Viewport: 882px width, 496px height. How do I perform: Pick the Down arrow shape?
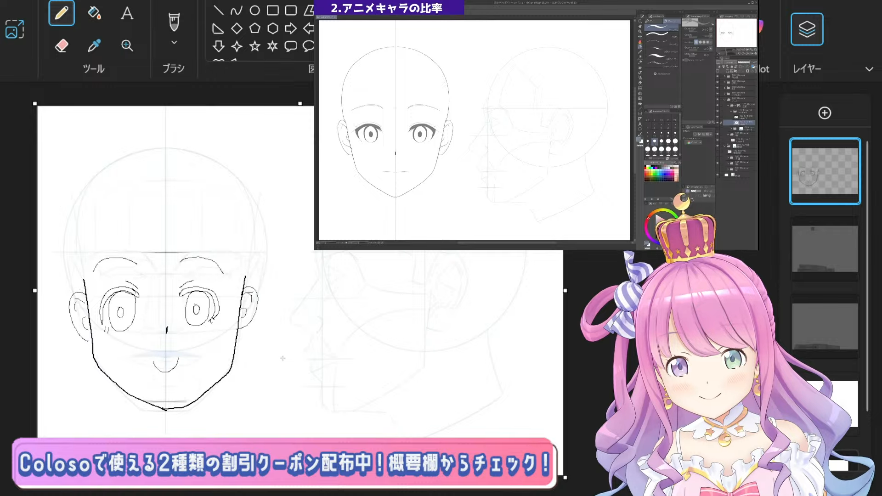218,46
